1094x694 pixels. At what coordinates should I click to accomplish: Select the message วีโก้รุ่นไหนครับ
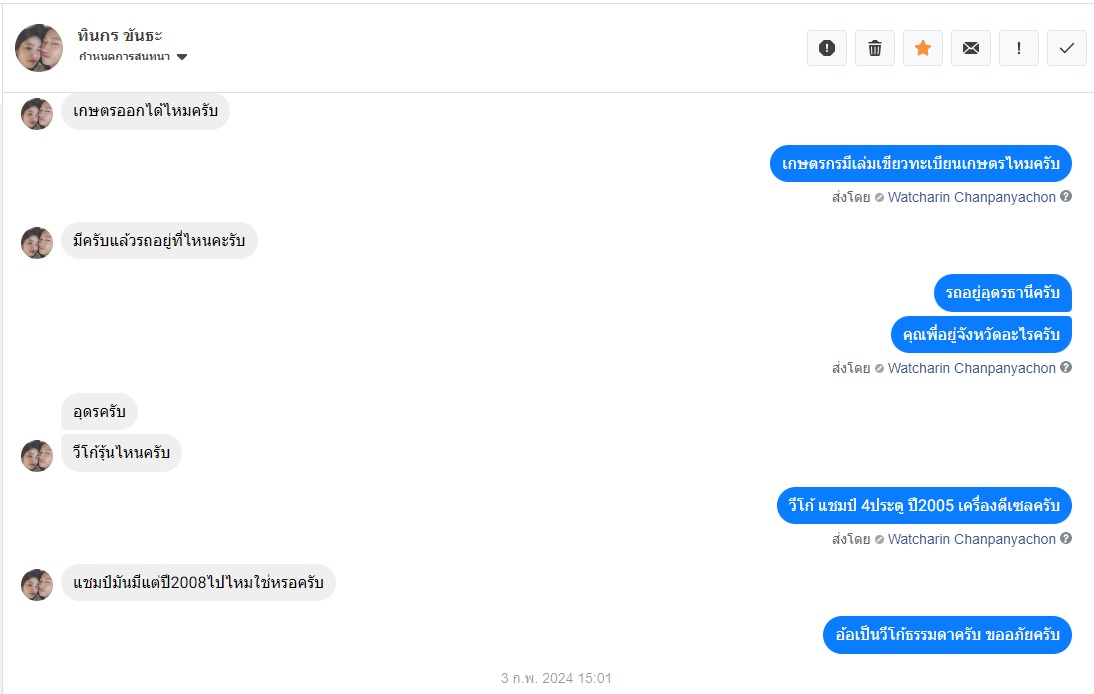pyautogui.click(x=121, y=453)
